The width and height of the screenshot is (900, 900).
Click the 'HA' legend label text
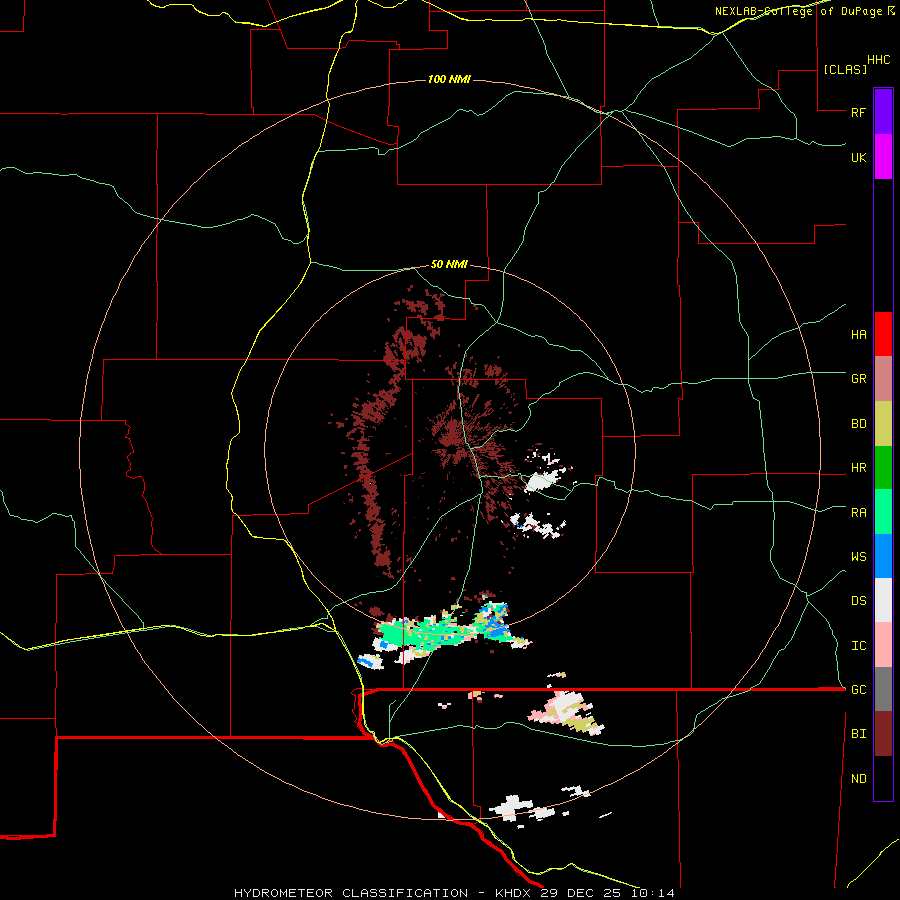point(858,335)
